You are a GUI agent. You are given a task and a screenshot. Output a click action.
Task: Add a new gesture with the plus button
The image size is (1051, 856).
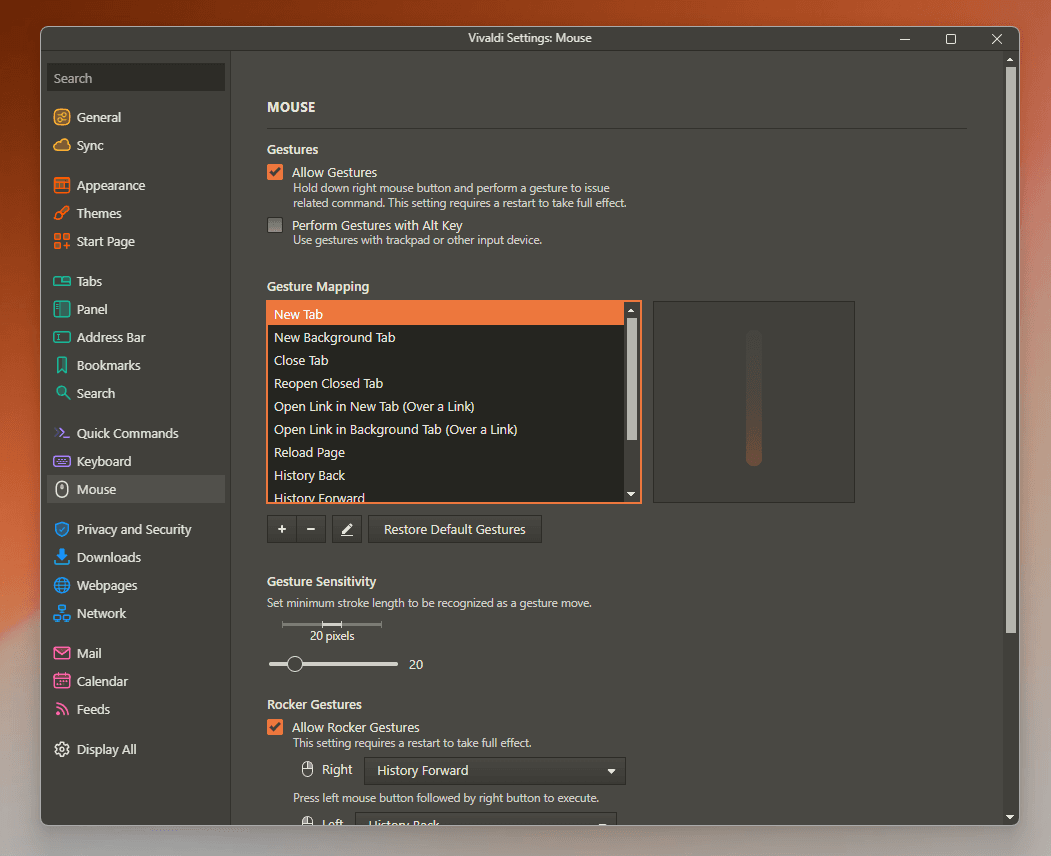[281, 529]
